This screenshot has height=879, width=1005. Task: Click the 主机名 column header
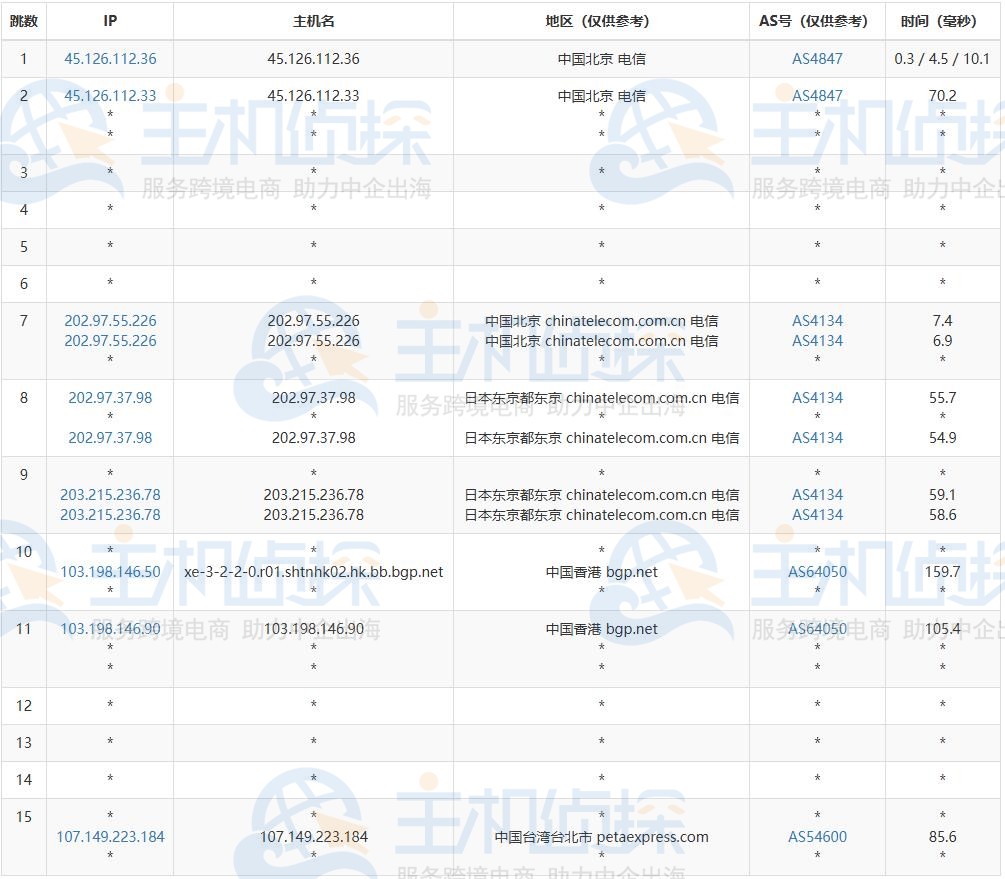click(313, 21)
